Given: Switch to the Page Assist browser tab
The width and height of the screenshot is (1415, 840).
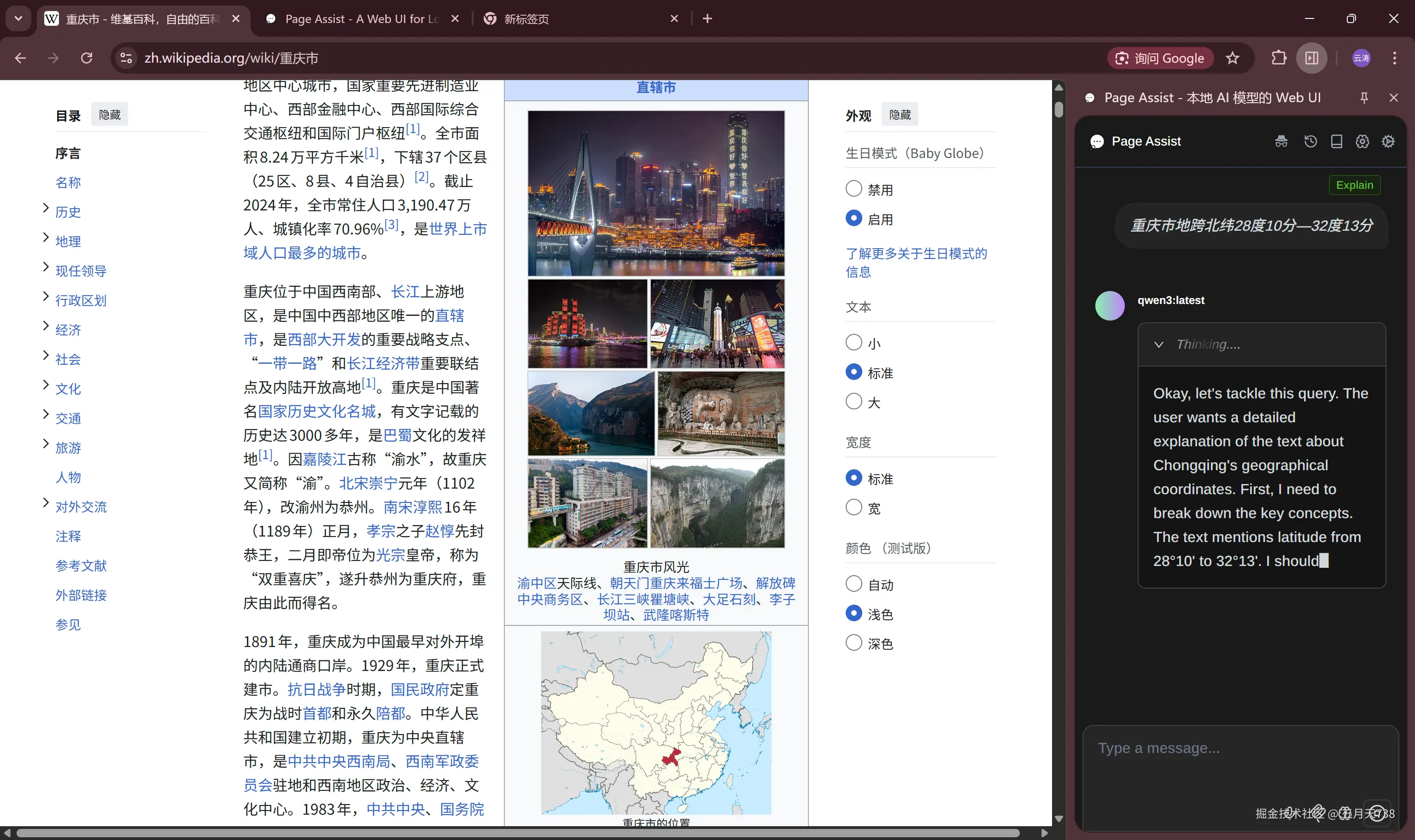Looking at the screenshot, I should pyautogui.click(x=362, y=19).
